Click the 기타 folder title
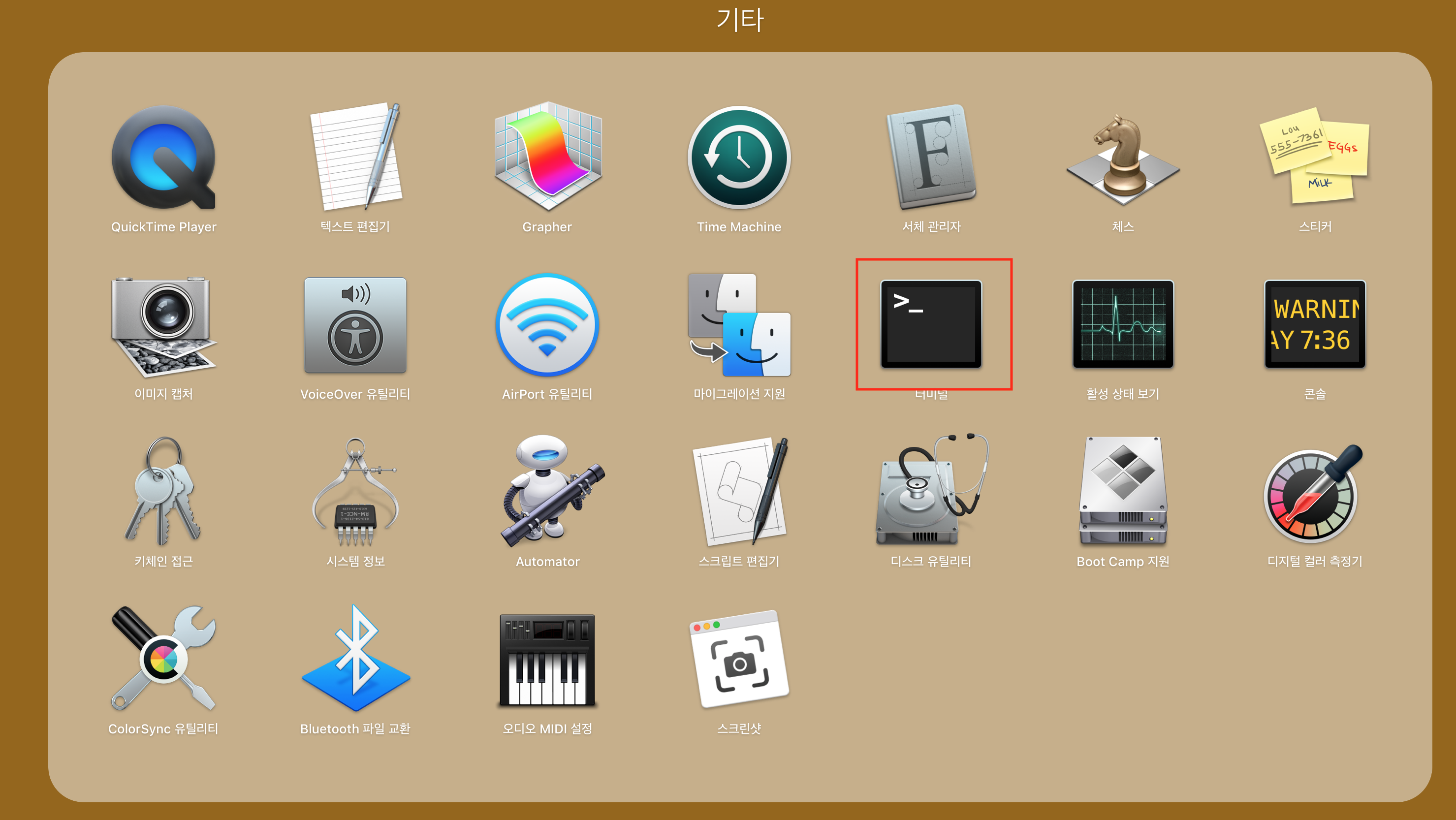 [x=740, y=20]
